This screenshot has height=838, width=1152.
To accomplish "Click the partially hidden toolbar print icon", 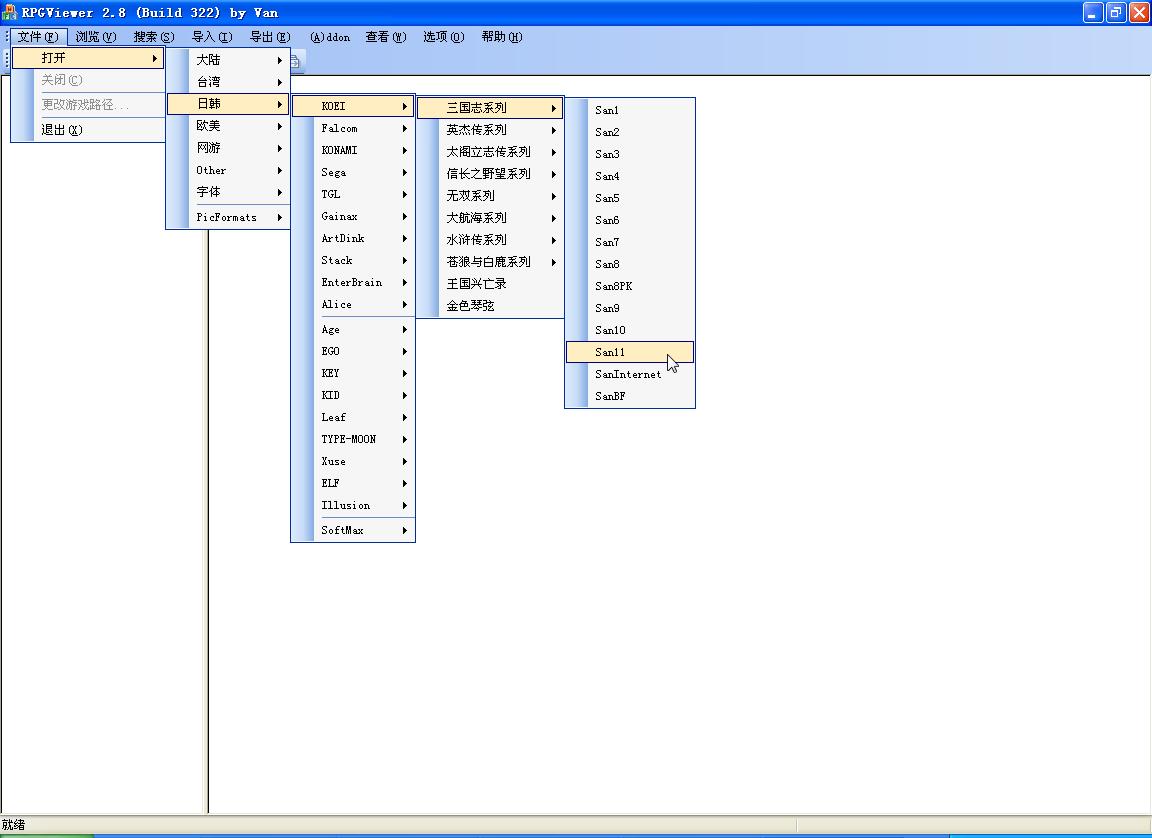I will click(x=296, y=62).
